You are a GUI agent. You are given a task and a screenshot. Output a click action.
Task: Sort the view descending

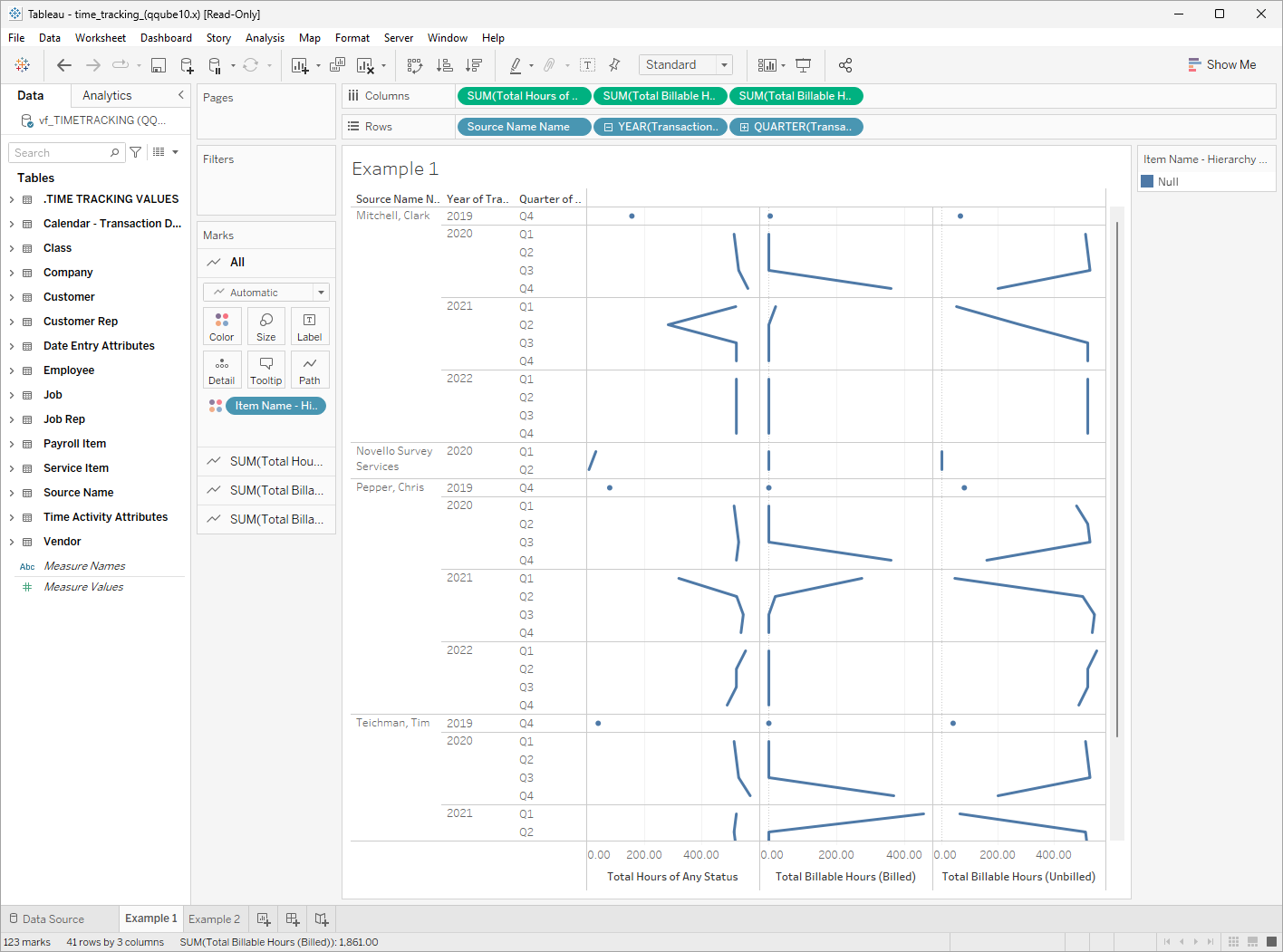click(x=473, y=64)
